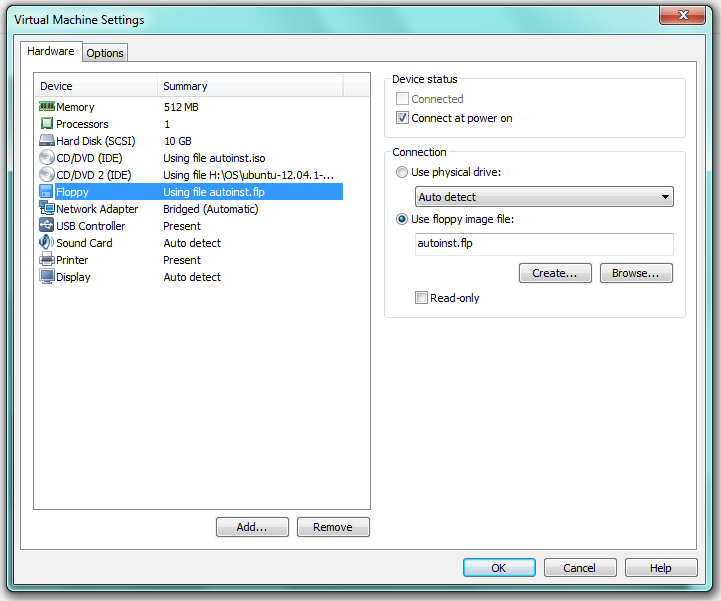Select the Processors row label

point(82,124)
